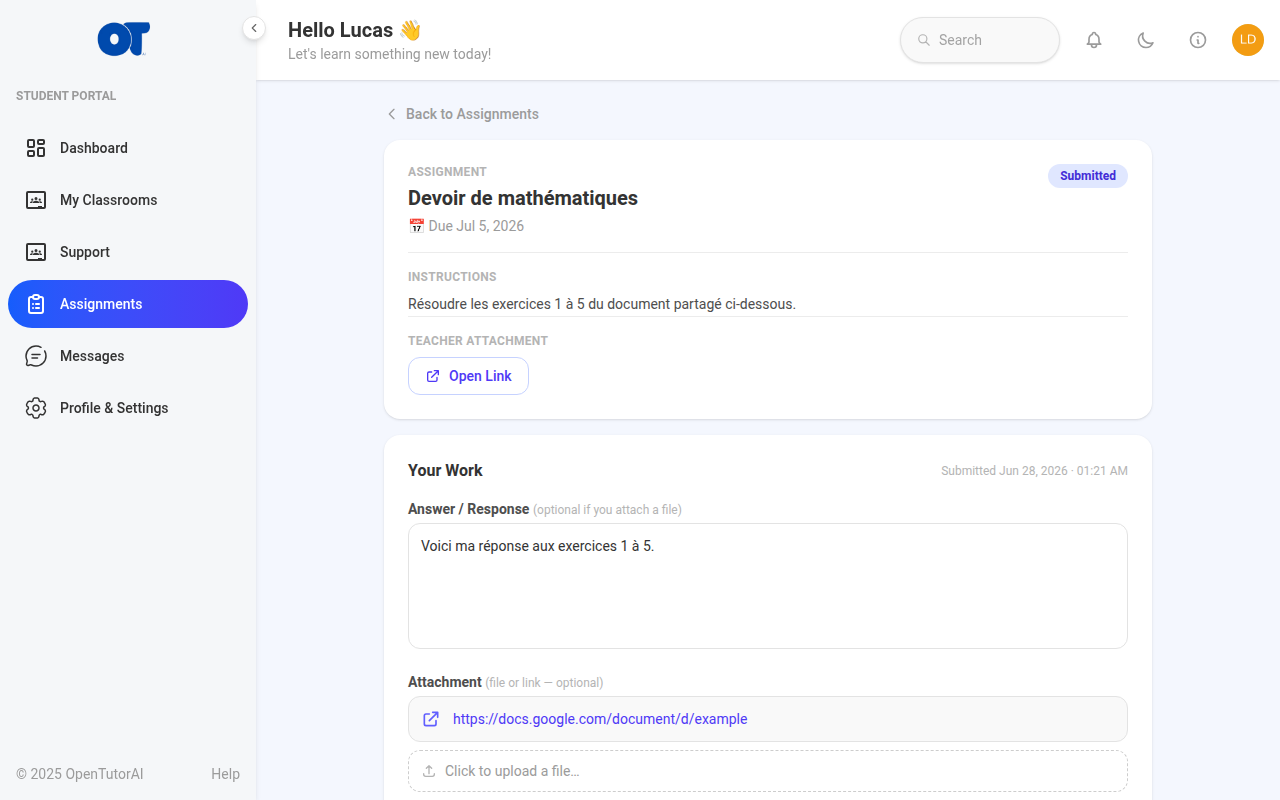Viewport: 1280px width, 800px height.
Task: Click the OpenTutorAI logo
Action: (x=124, y=39)
